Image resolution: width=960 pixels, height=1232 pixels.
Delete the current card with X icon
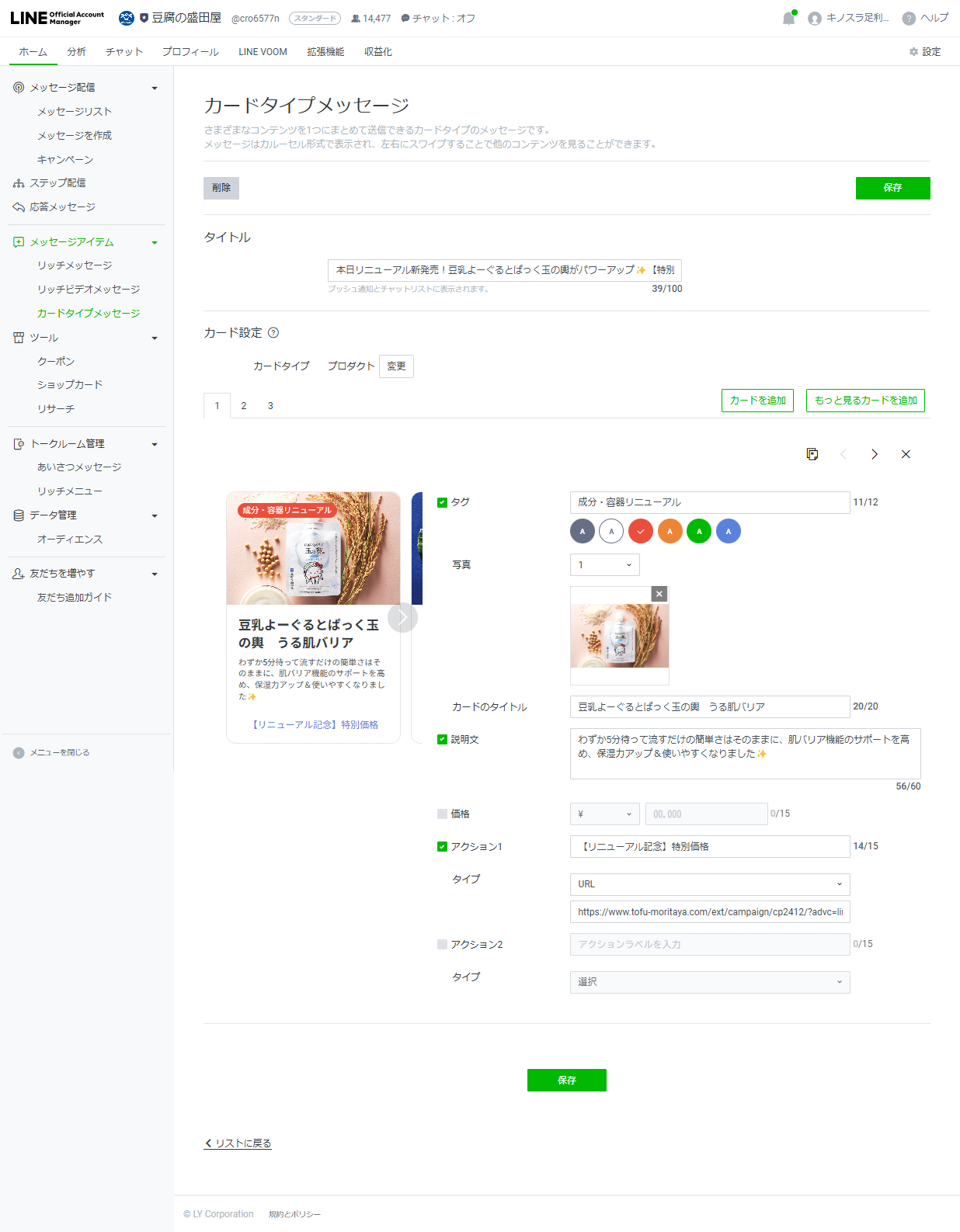(906, 454)
